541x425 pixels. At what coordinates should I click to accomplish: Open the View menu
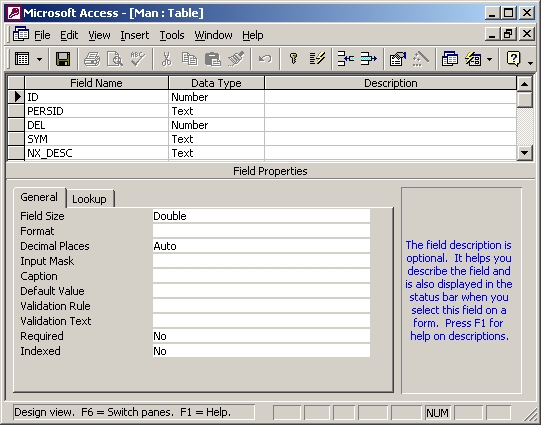(x=99, y=35)
